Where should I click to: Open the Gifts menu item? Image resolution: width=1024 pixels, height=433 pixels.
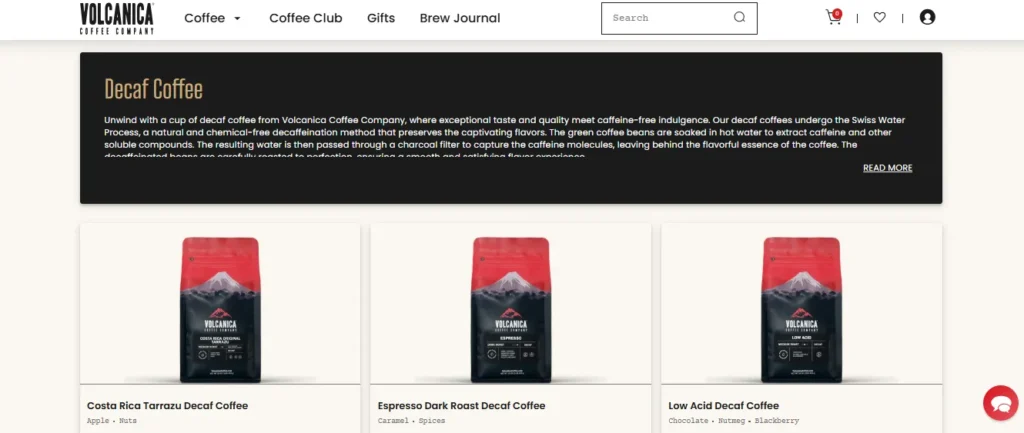click(381, 18)
